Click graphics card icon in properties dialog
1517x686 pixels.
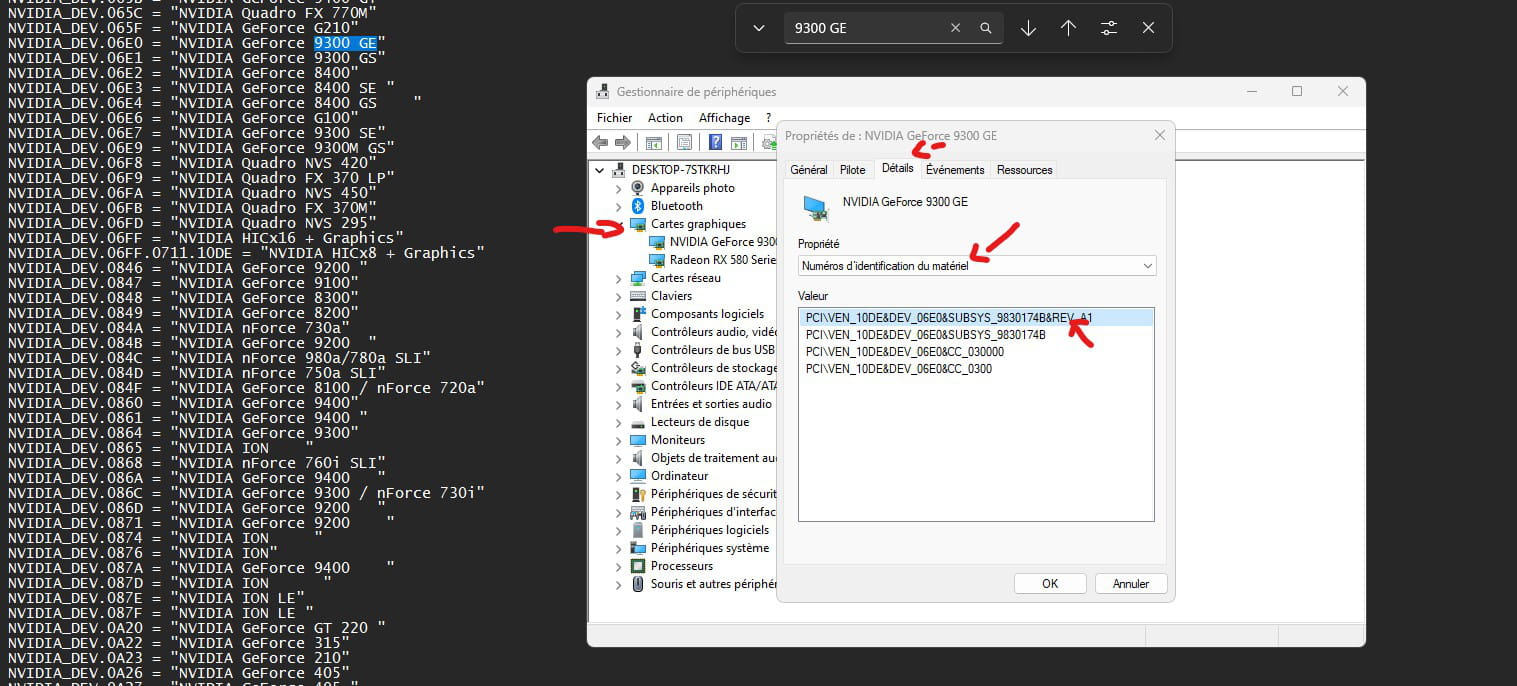click(816, 207)
